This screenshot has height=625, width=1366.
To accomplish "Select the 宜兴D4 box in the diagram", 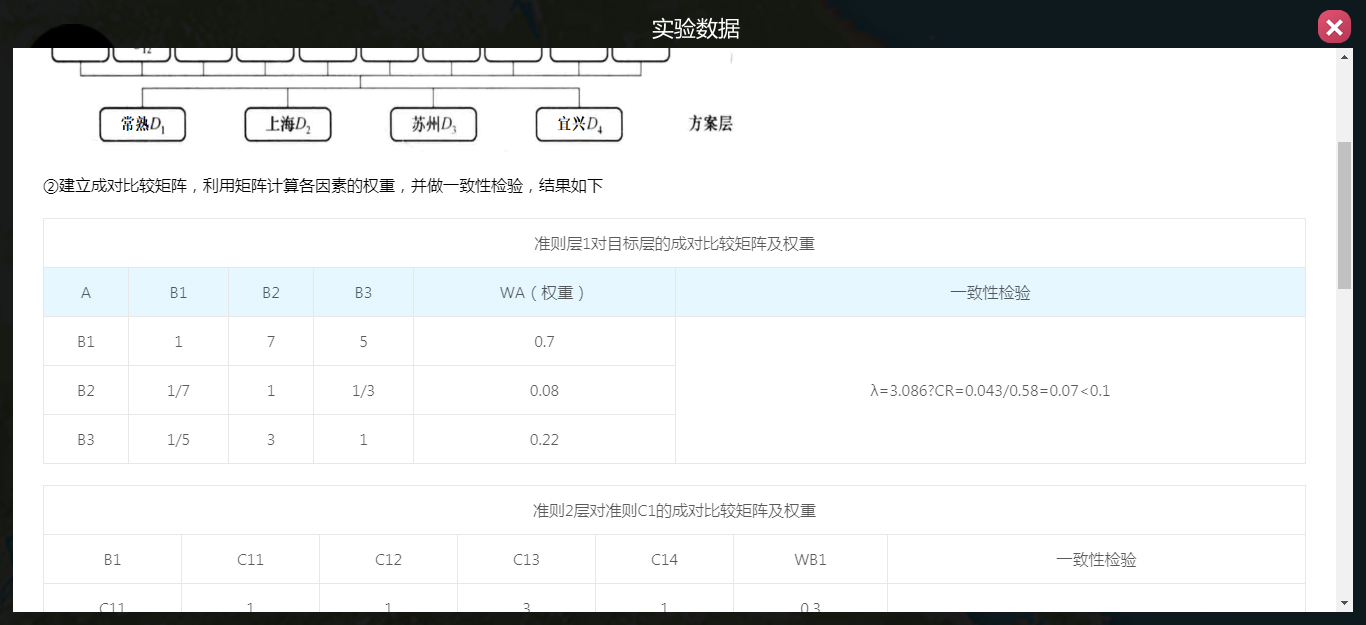I will [x=579, y=125].
